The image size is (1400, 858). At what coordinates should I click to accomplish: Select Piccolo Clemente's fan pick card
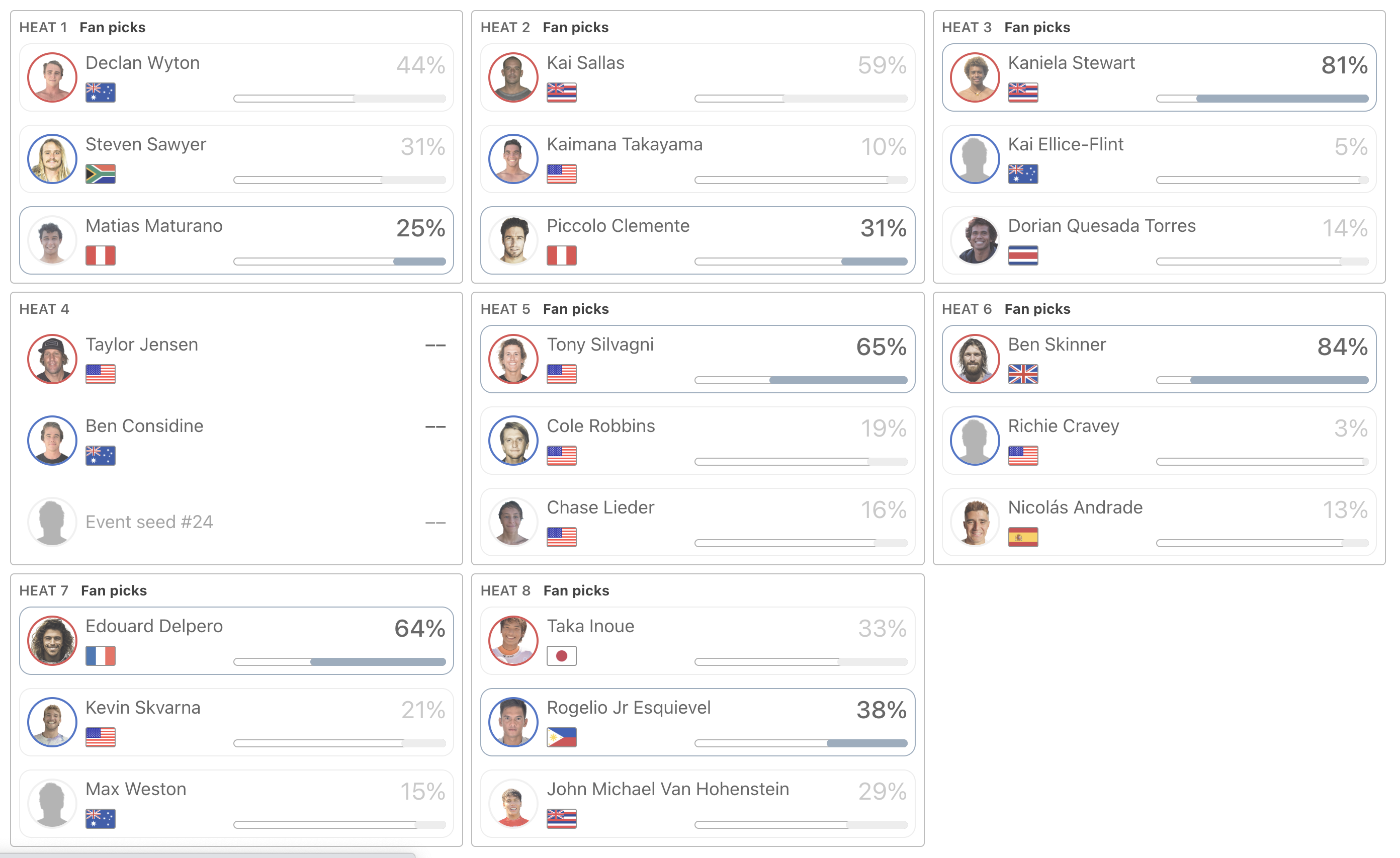(697, 240)
